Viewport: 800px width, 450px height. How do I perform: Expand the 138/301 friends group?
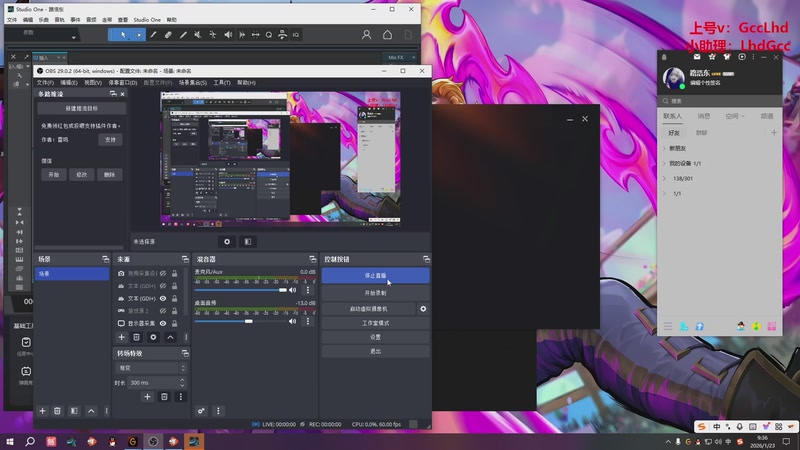click(x=664, y=179)
